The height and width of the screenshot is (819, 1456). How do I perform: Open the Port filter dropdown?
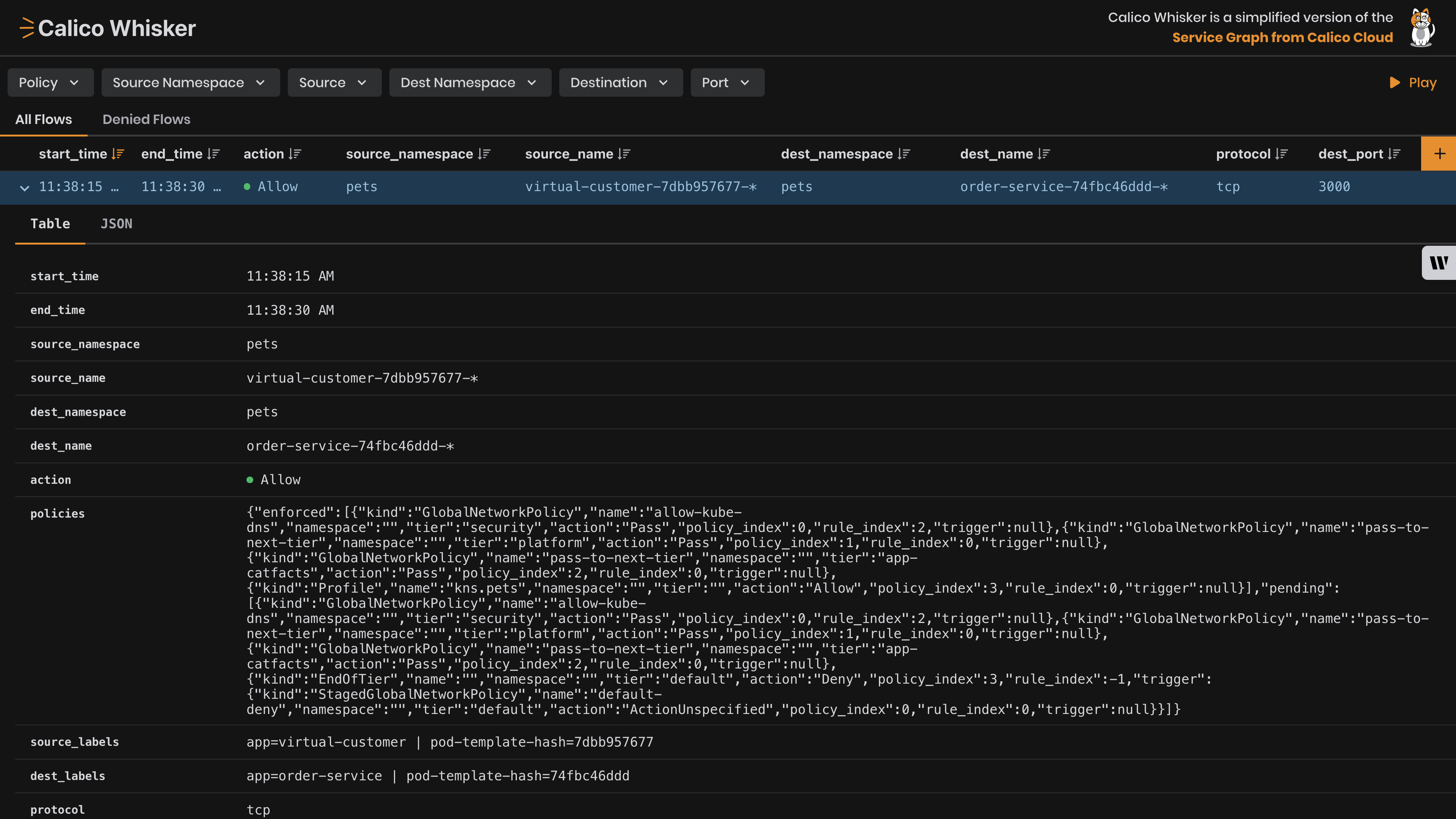tap(728, 83)
